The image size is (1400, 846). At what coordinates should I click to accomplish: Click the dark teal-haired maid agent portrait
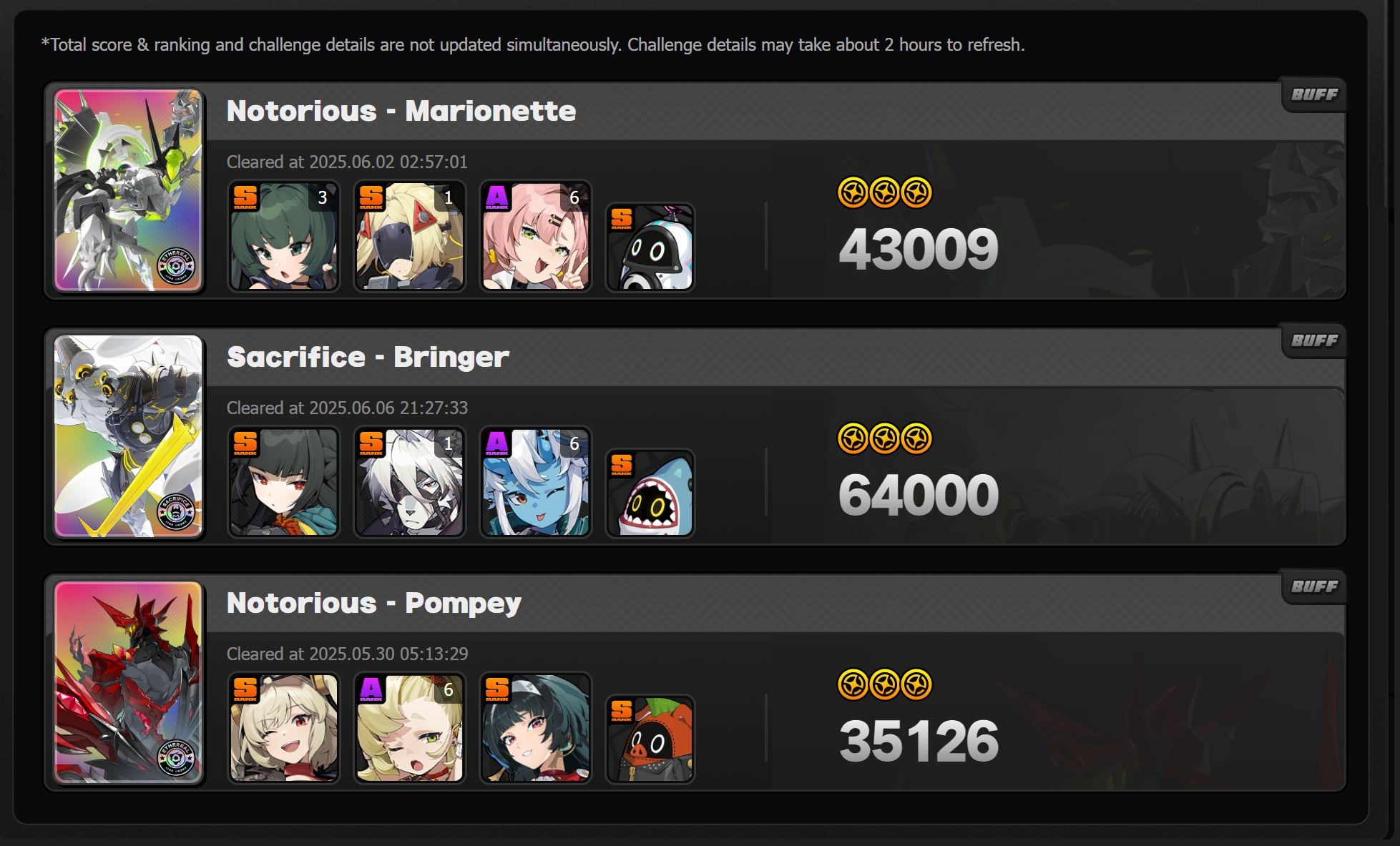click(536, 728)
